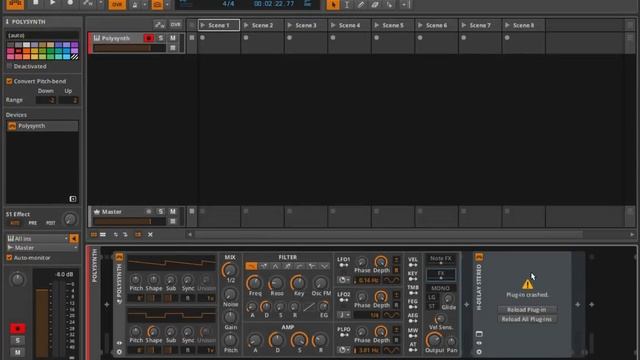Open PLFO sync mode dropdown

[344, 350]
